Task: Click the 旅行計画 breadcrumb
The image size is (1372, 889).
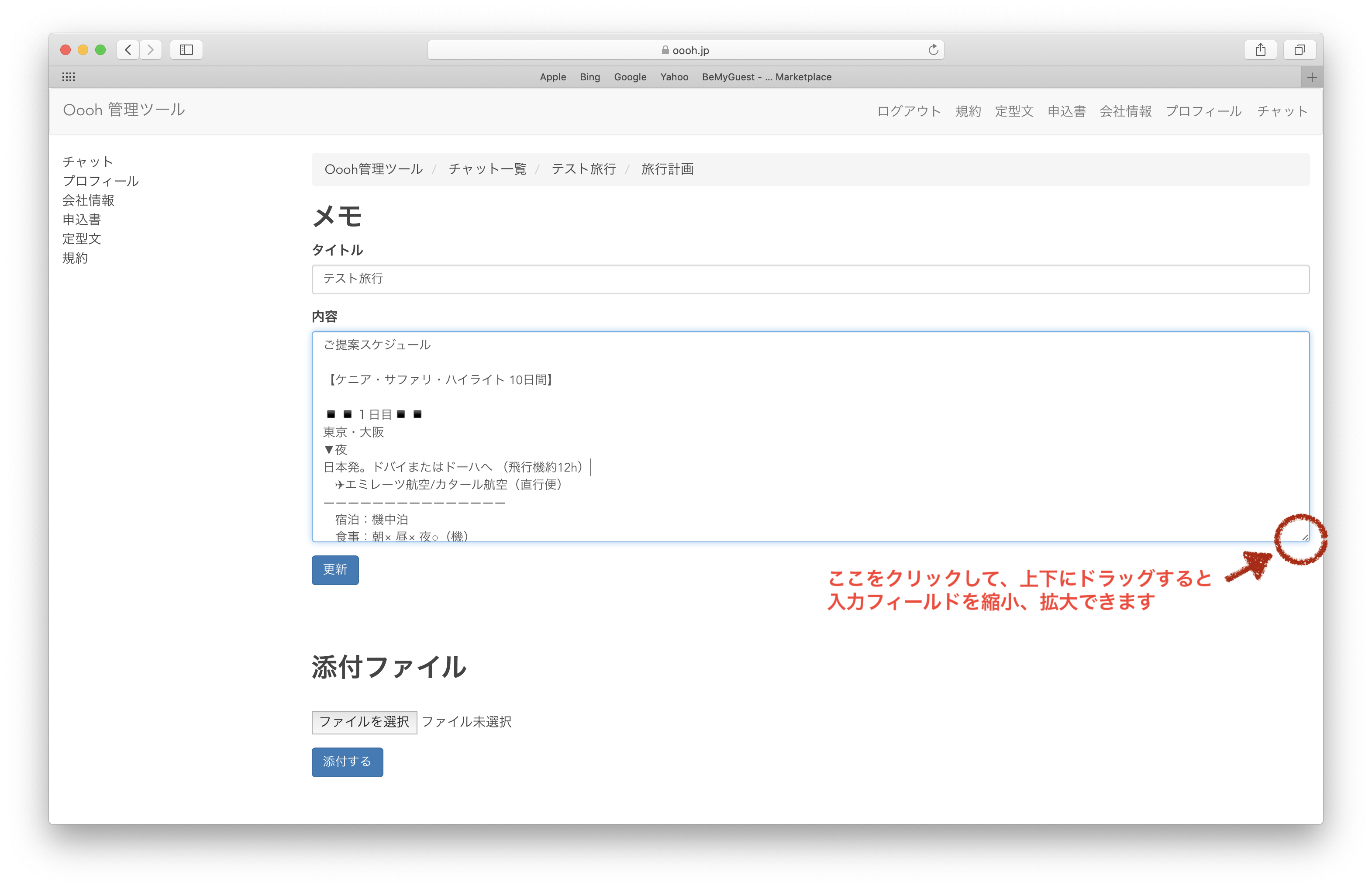Action: 667,169
